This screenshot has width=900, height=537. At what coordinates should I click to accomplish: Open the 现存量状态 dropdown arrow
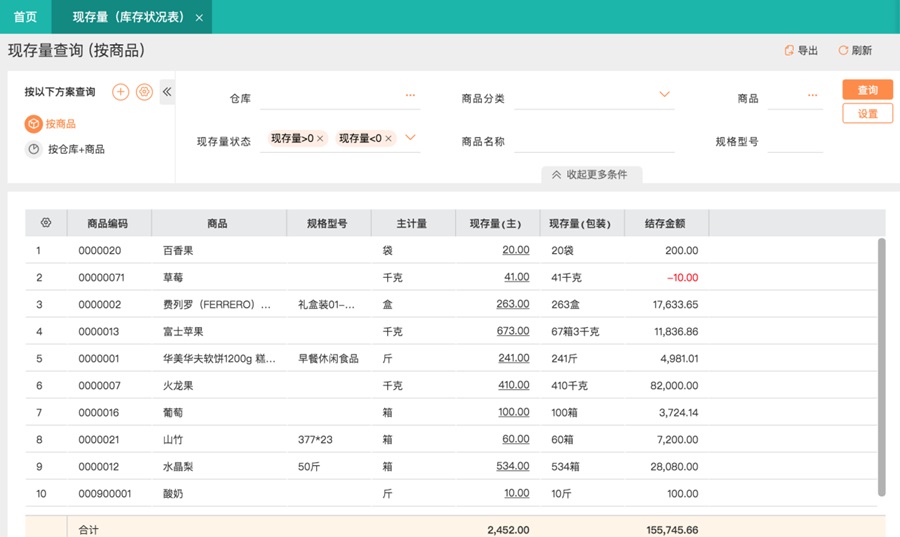410,138
